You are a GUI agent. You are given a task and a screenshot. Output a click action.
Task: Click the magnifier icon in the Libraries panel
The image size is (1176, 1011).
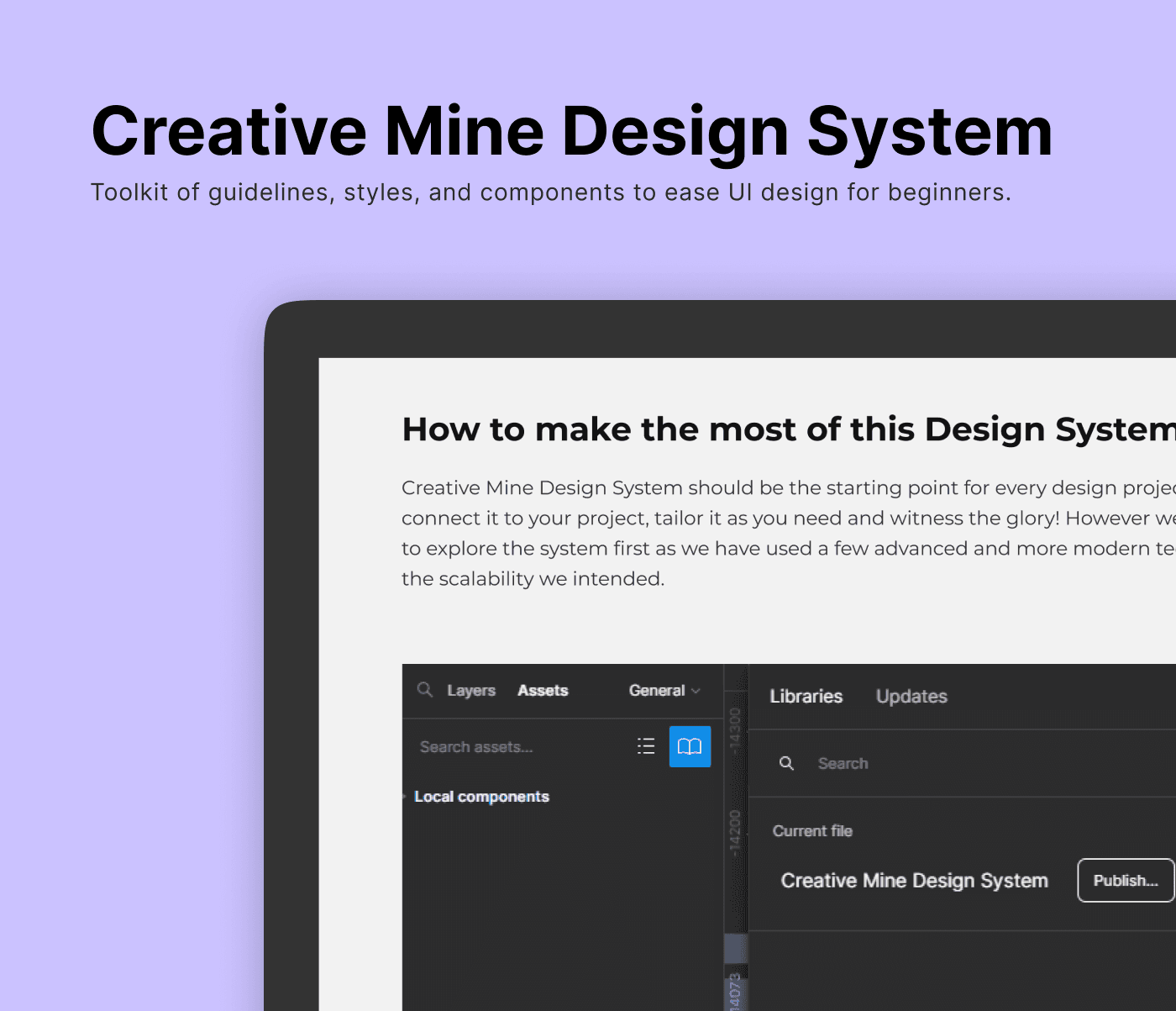[786, 763]
